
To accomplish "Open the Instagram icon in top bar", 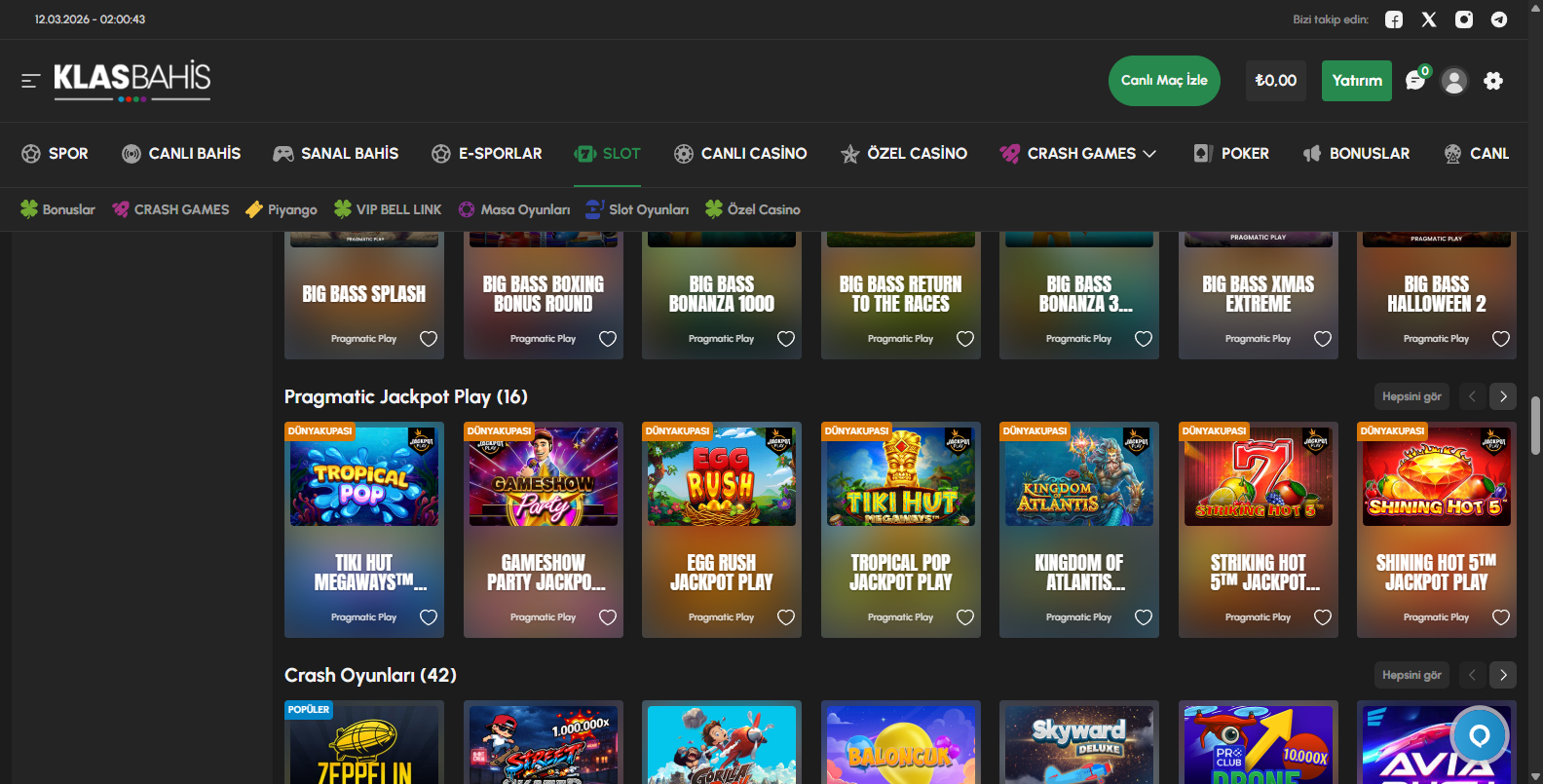I will coord(1464,19).
